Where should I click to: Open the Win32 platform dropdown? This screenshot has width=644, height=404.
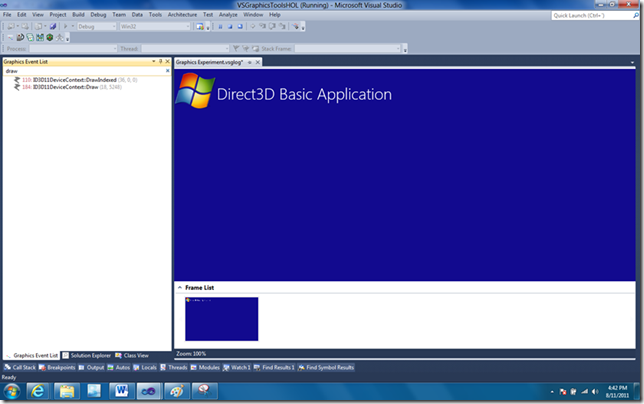click(188, 26)
